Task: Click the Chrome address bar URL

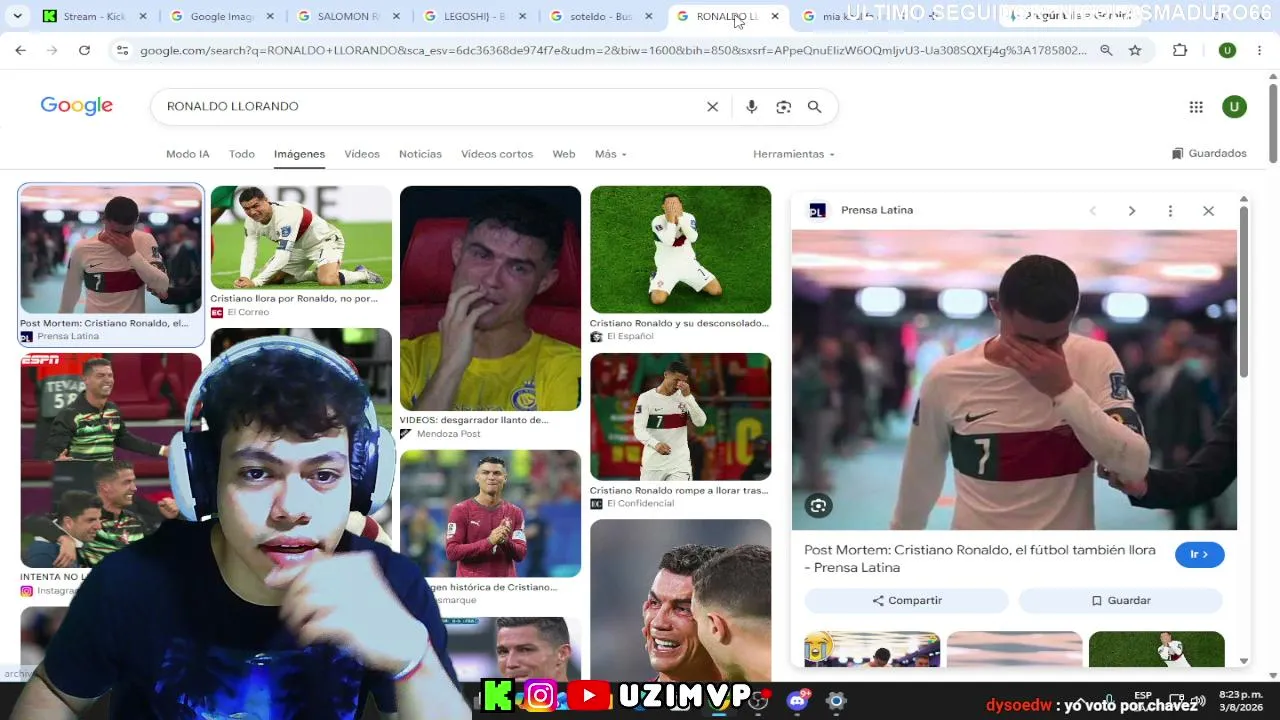Action: coord(613,50)
